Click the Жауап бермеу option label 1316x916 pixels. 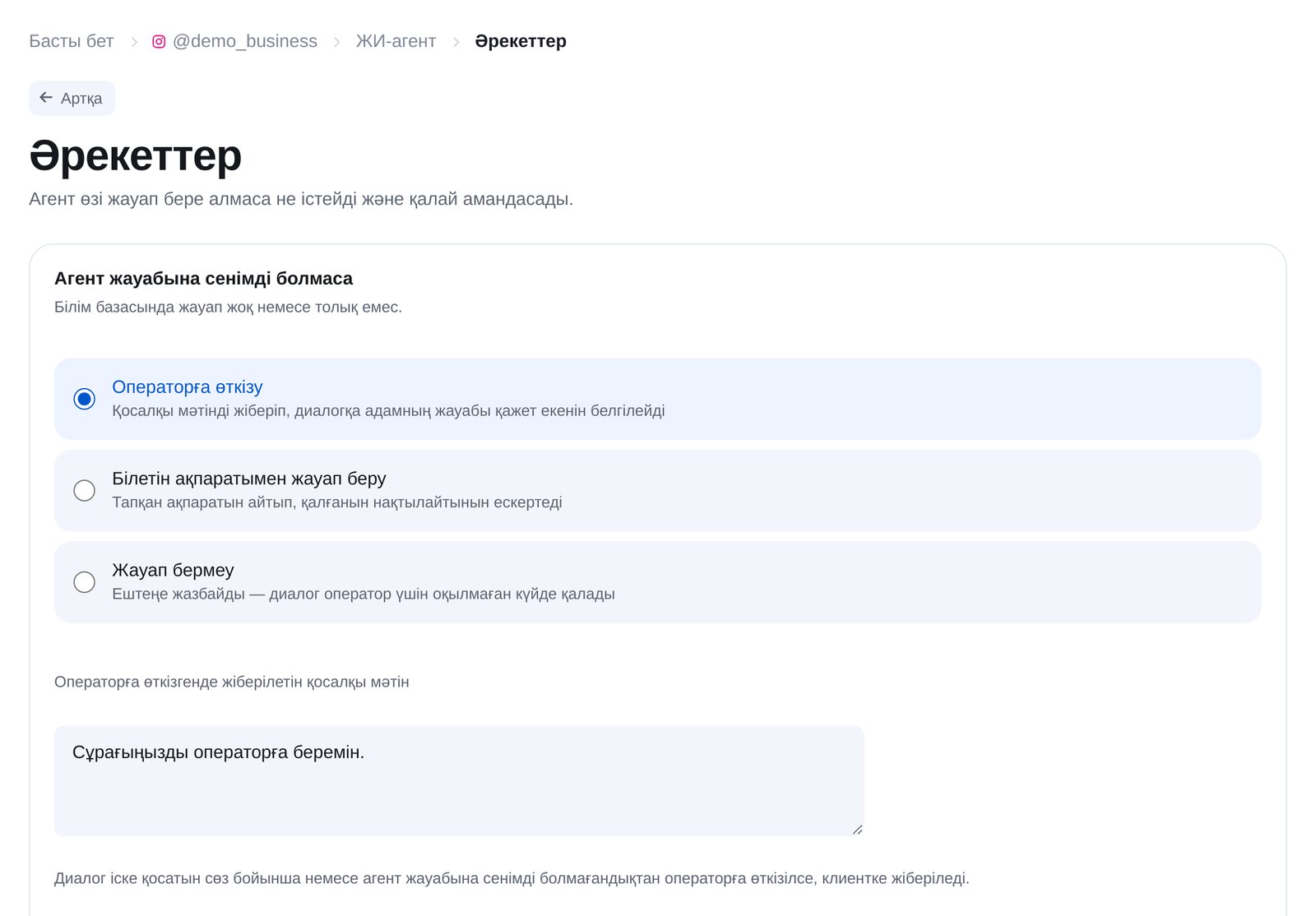point(173,570)
